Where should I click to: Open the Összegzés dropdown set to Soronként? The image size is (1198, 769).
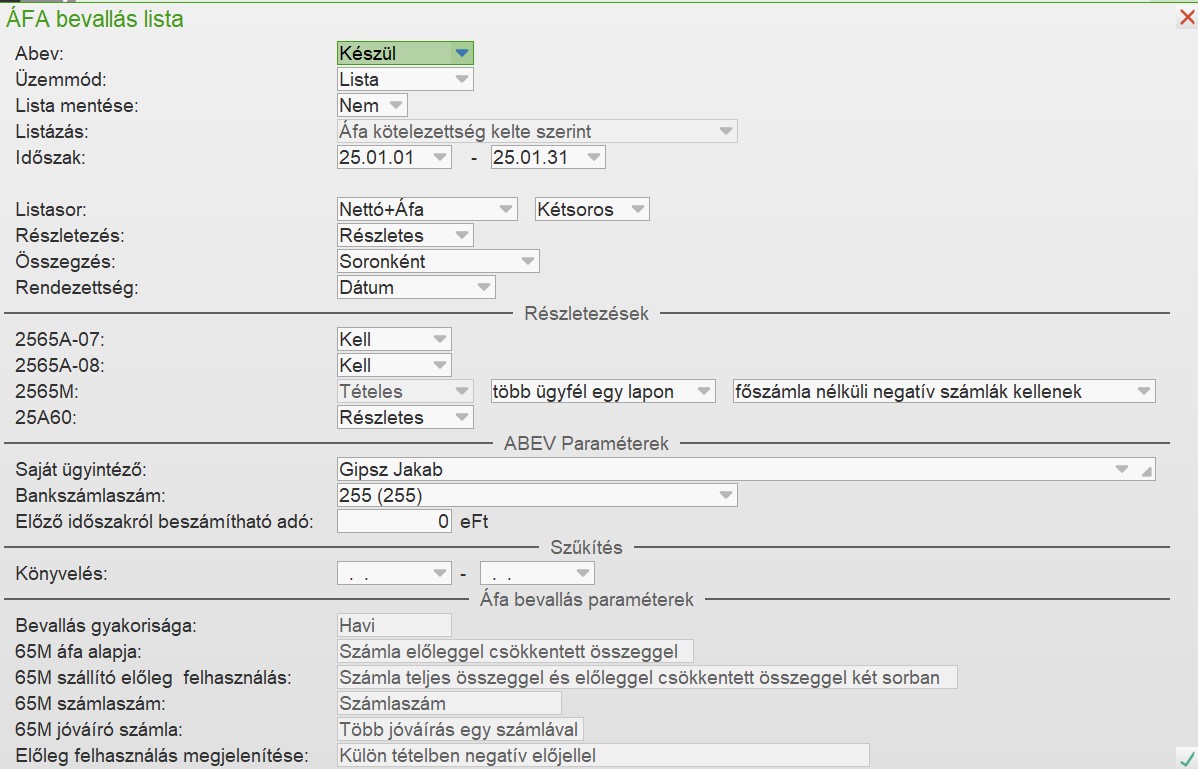438,261
